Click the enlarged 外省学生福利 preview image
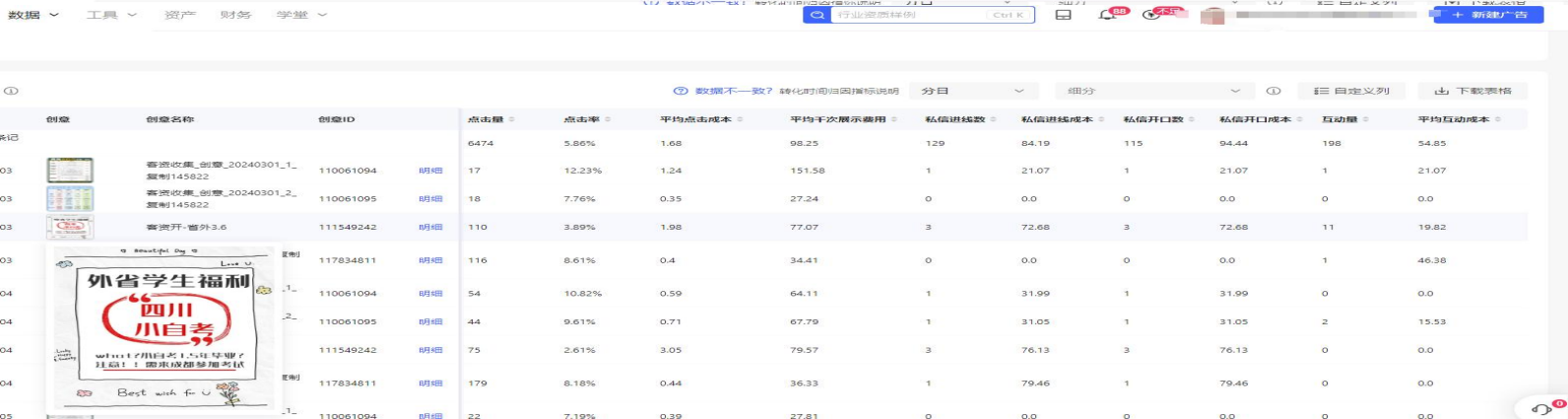This screenshot has height=419, width=1568. tap(163, 328)
